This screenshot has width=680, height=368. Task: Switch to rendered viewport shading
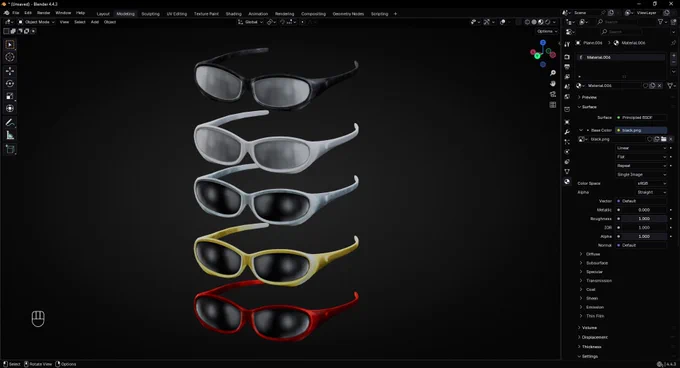pyautogui.click(x=547, y=22)
